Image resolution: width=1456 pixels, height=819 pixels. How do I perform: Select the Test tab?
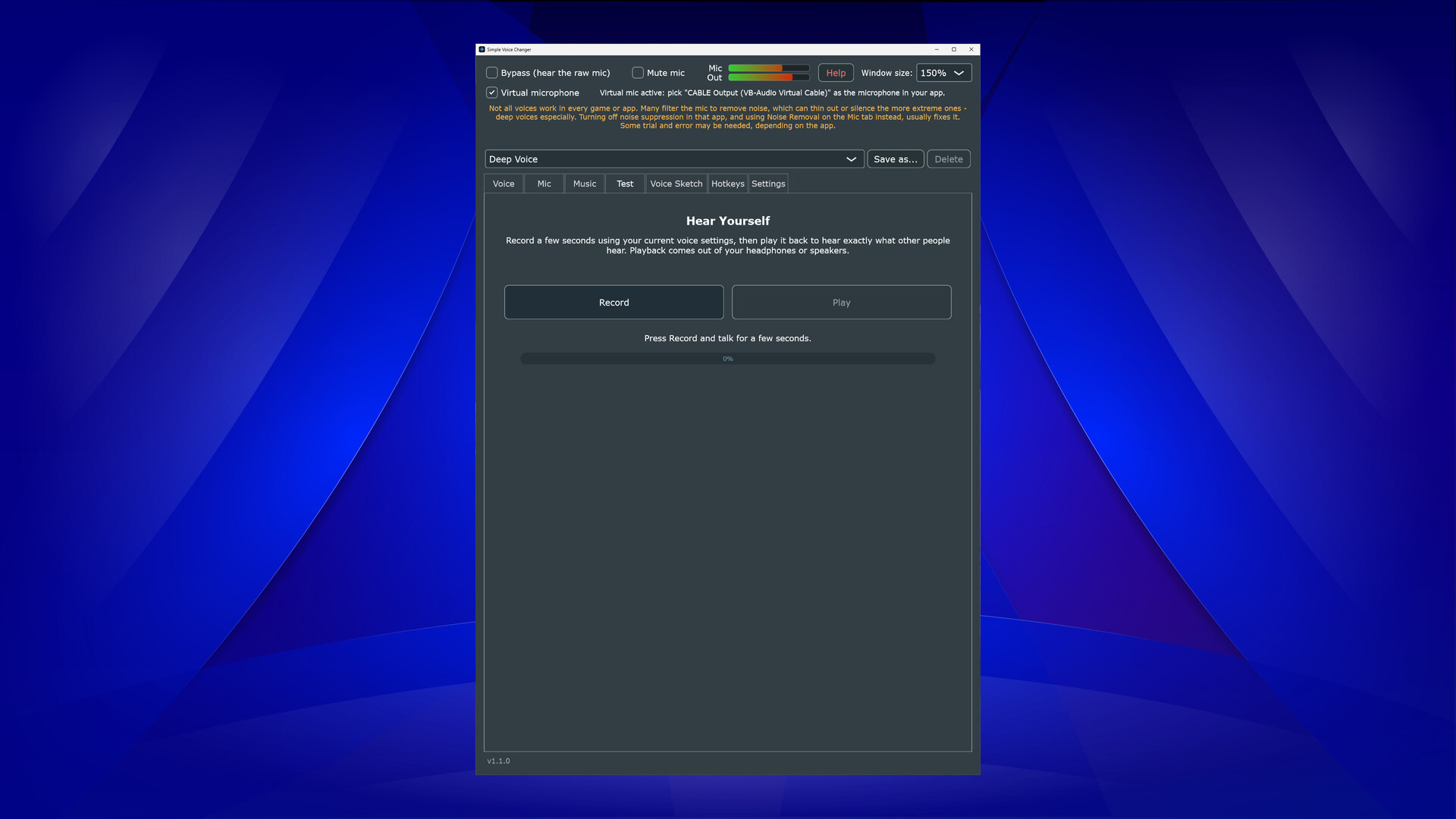[x=625, y=184]
